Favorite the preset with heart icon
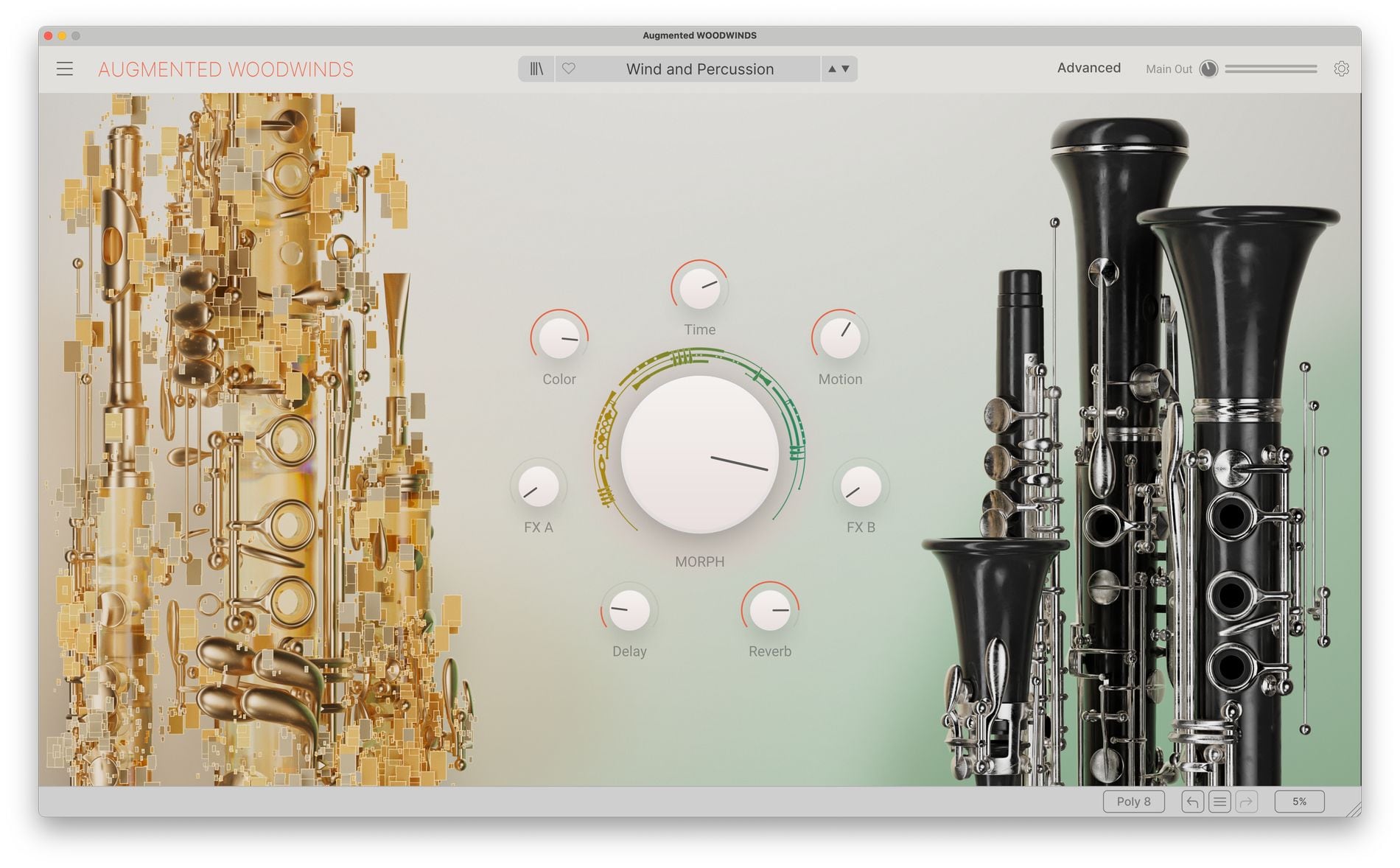 click(x=568, y=69)
